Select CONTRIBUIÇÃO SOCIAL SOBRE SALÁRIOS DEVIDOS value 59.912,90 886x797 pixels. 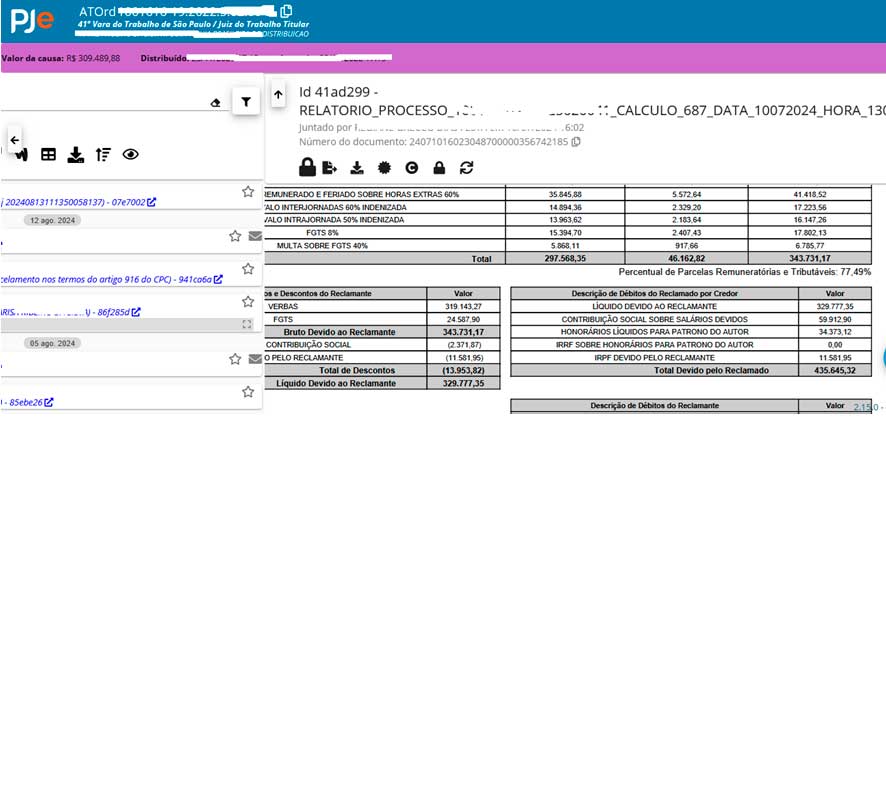point(835,319)
